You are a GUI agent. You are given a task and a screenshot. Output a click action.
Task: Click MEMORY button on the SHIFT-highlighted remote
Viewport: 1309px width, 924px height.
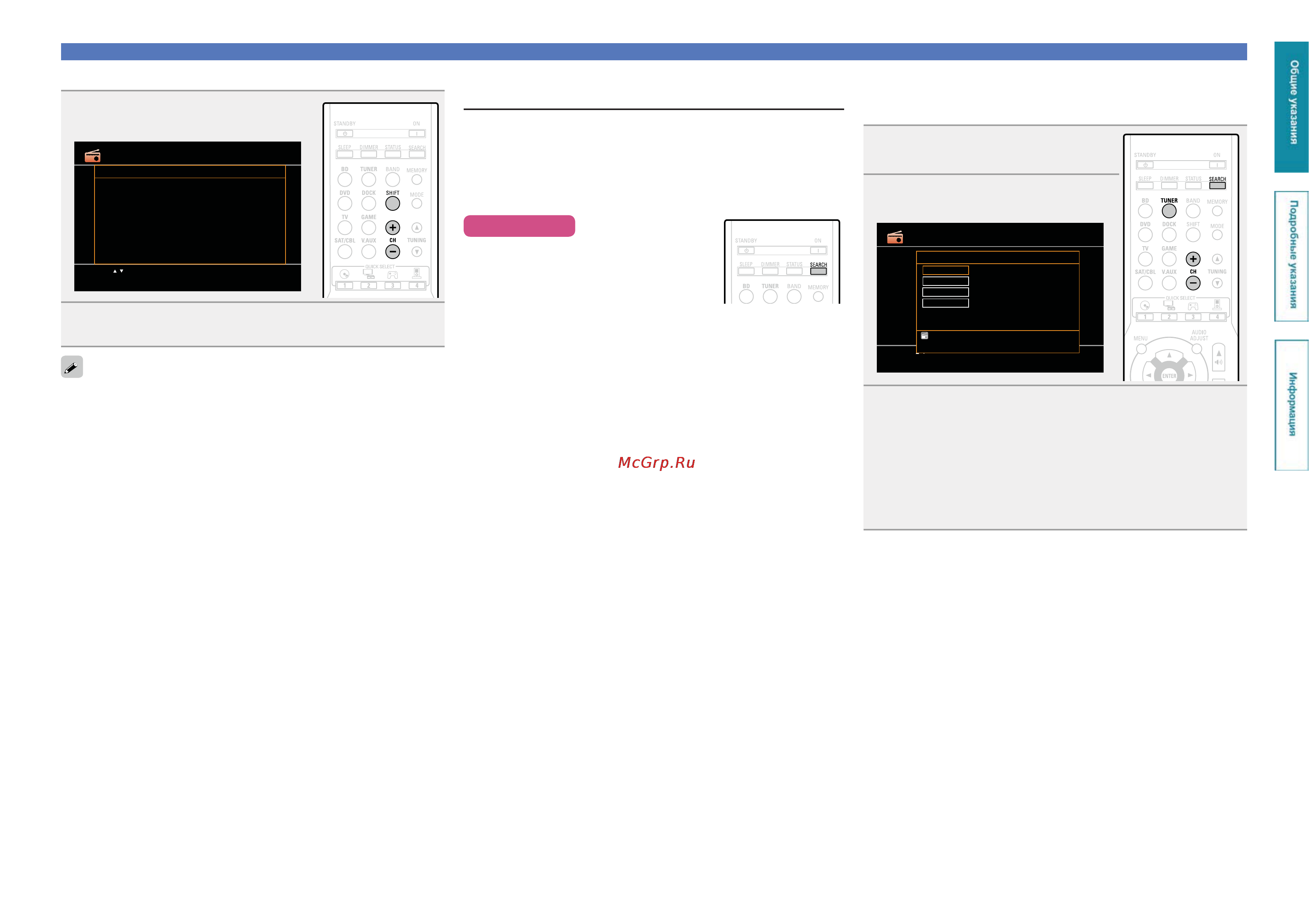tap(417, 180)
